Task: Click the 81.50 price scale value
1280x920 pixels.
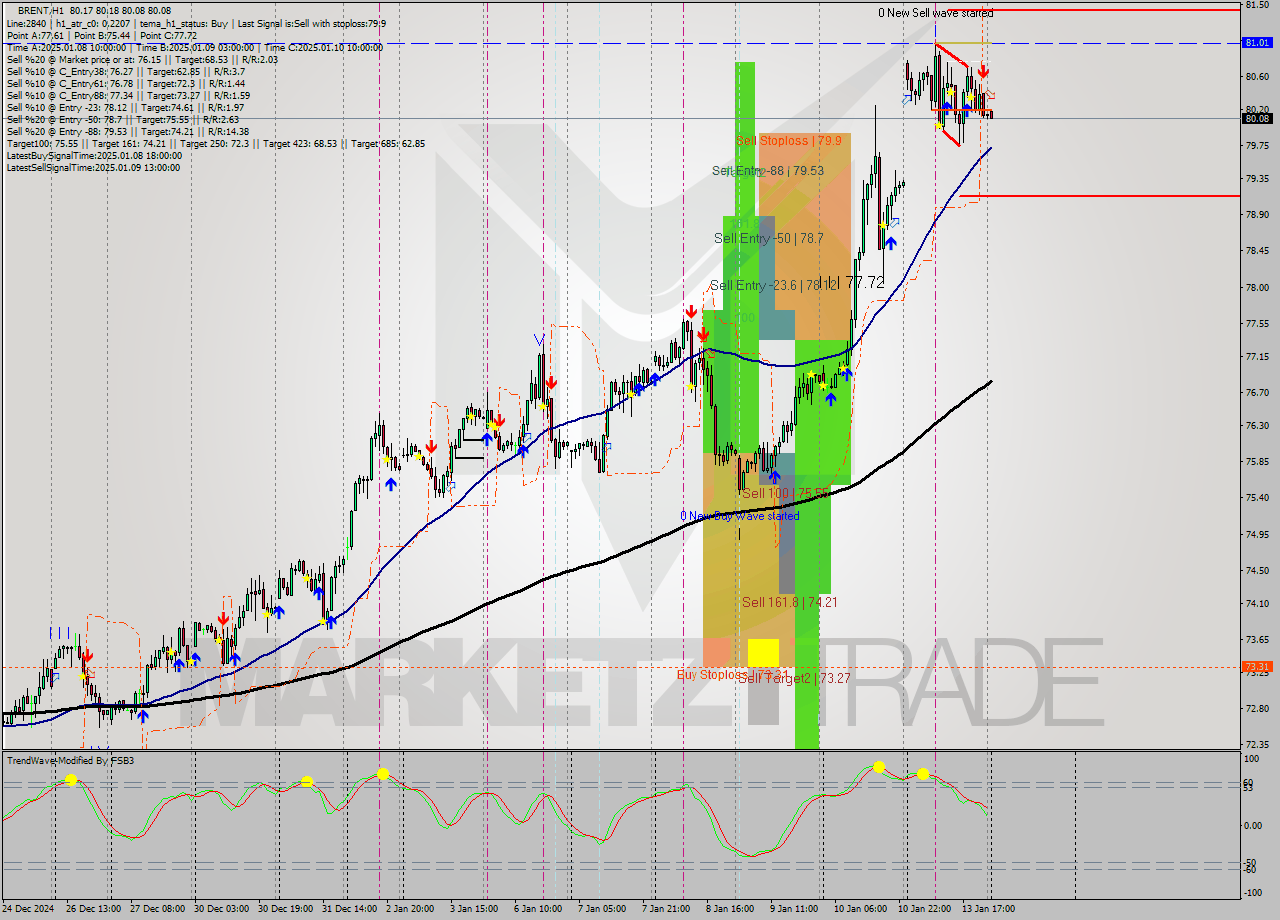Action: 1256,5
